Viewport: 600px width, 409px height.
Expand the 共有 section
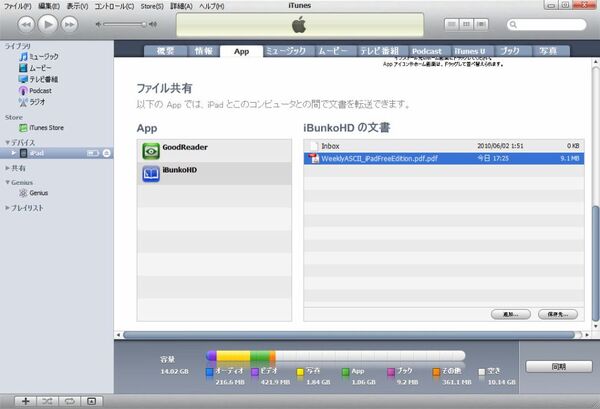pyautogui.click(x=7, y=168)
